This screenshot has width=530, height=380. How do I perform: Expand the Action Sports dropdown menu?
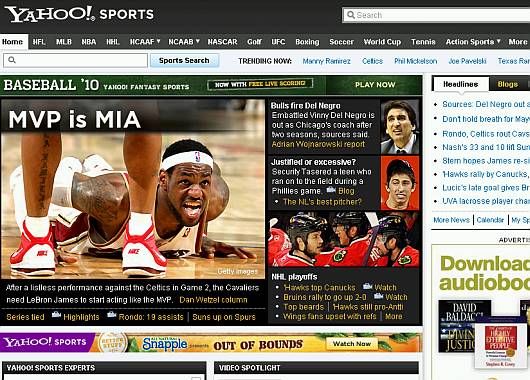473,42
